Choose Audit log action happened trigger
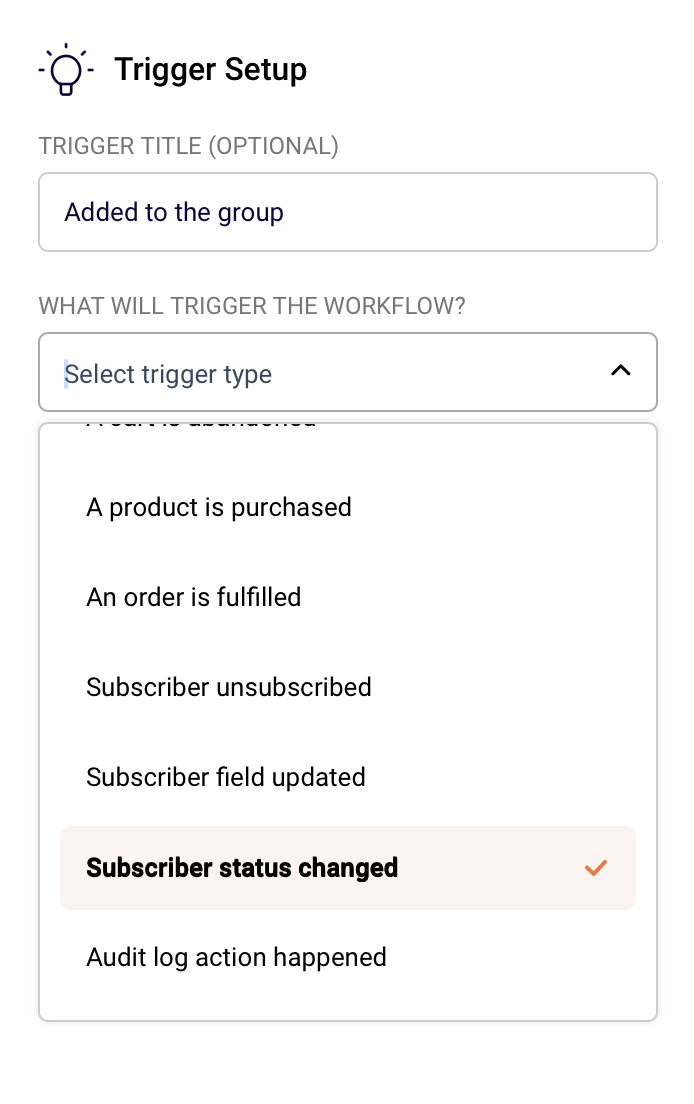The image size is (694, 1104). (x=236, y=957)
